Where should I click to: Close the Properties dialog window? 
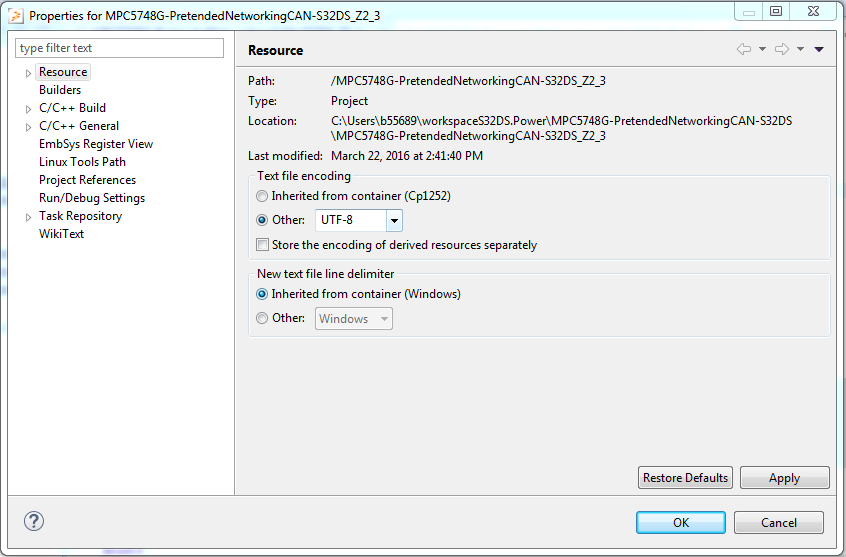(815, 11)
